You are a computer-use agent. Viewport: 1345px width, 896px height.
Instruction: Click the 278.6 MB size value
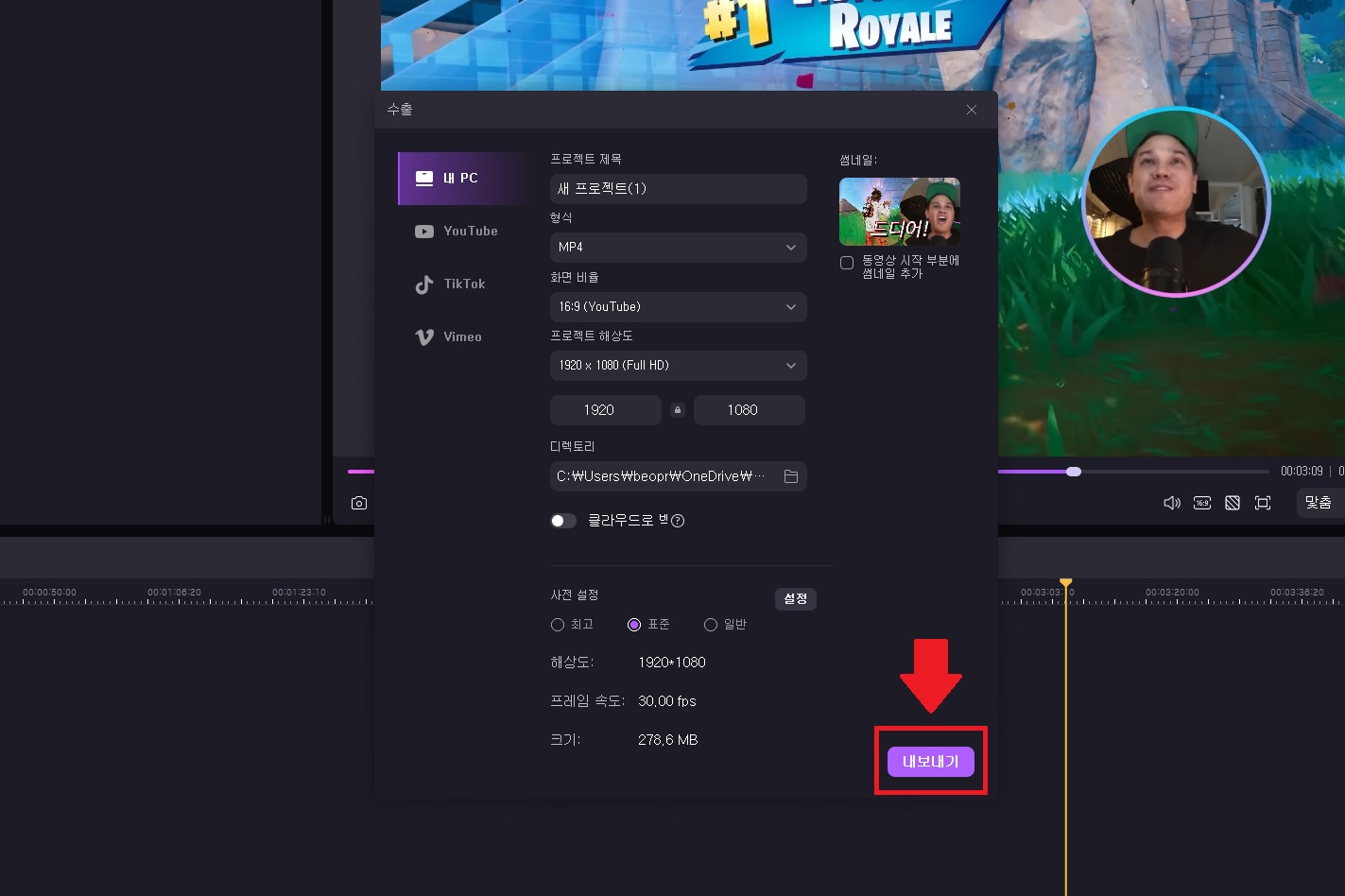click(x=668, y=741)
